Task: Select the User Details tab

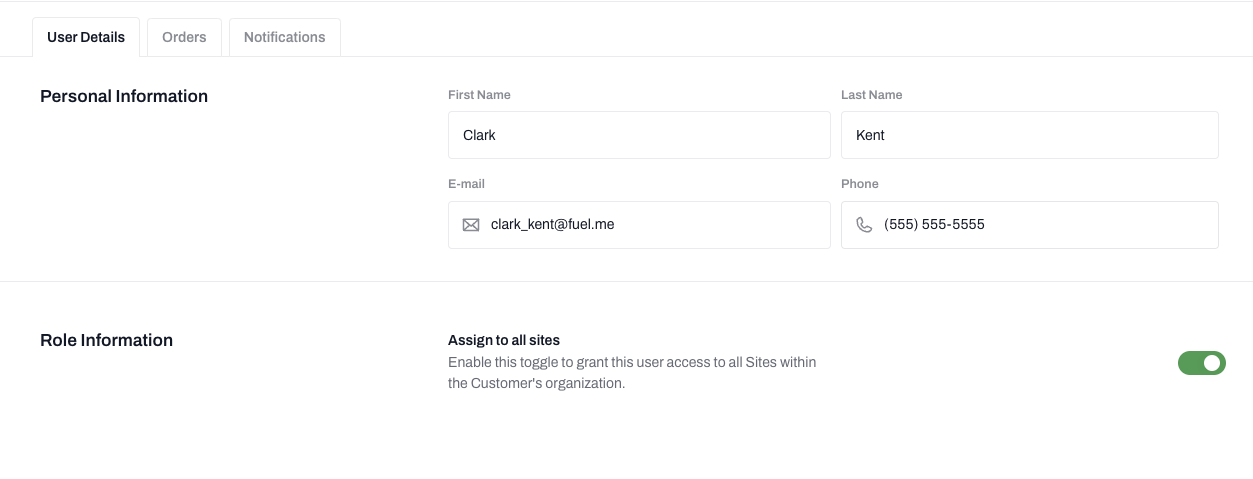Action: 86,37
